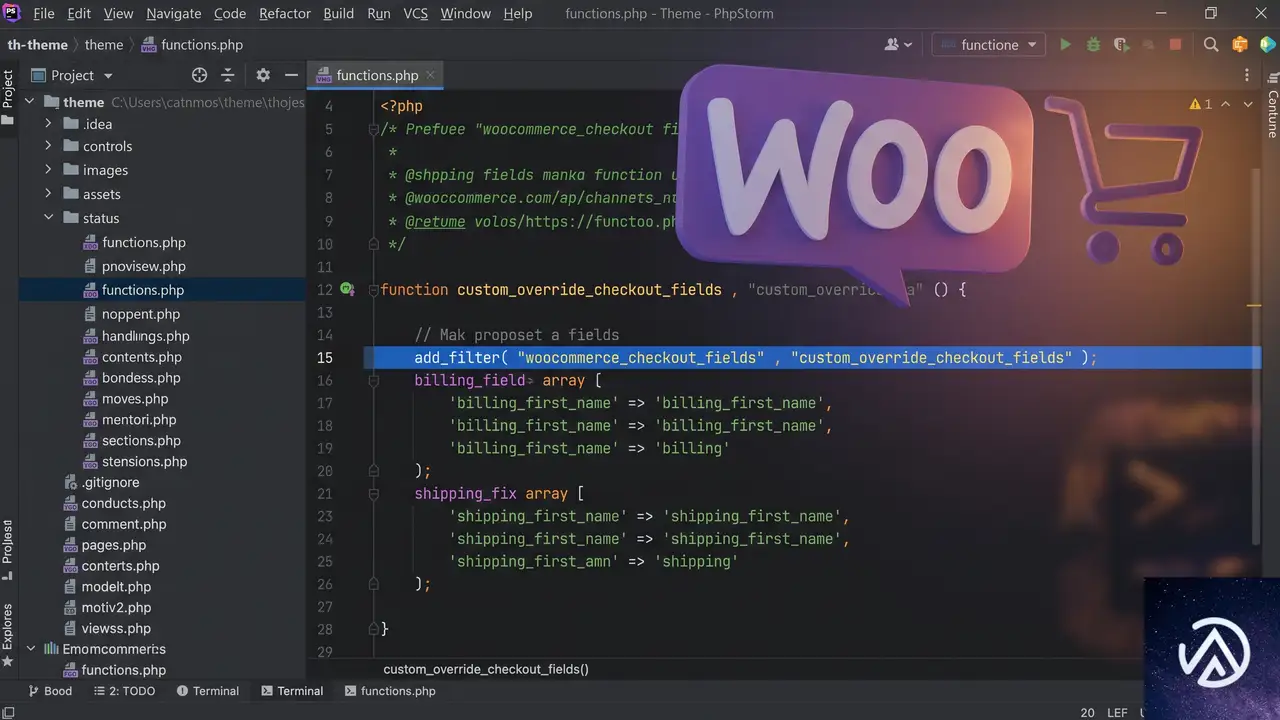1280x720 pixels.
Task: Expand the .idea folder
Action: [48, 124]
